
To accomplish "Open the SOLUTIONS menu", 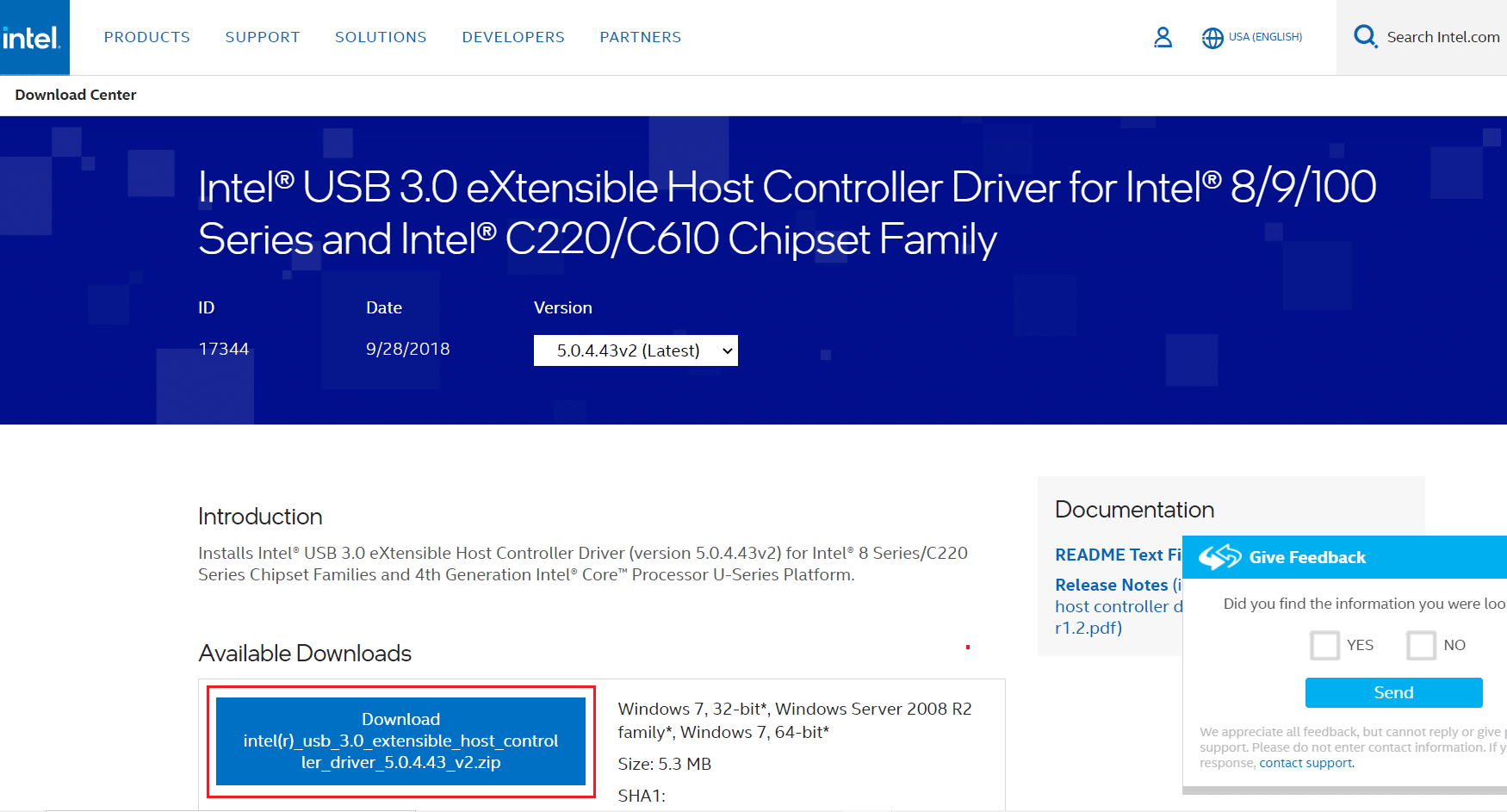I will [x=381, y=37].
